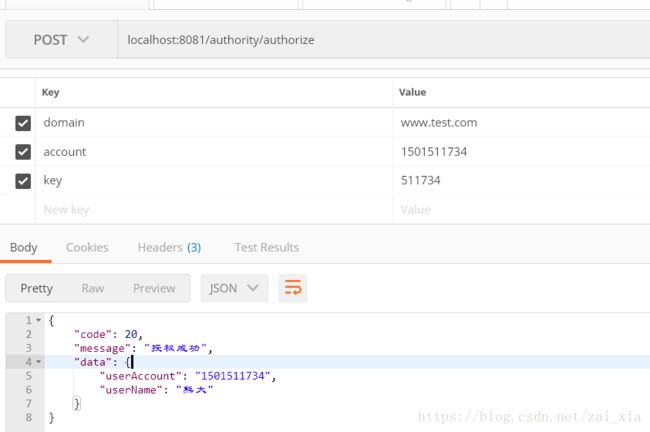Toggle the line wrap icon
650x432 pixels.
tap(293, 288)
